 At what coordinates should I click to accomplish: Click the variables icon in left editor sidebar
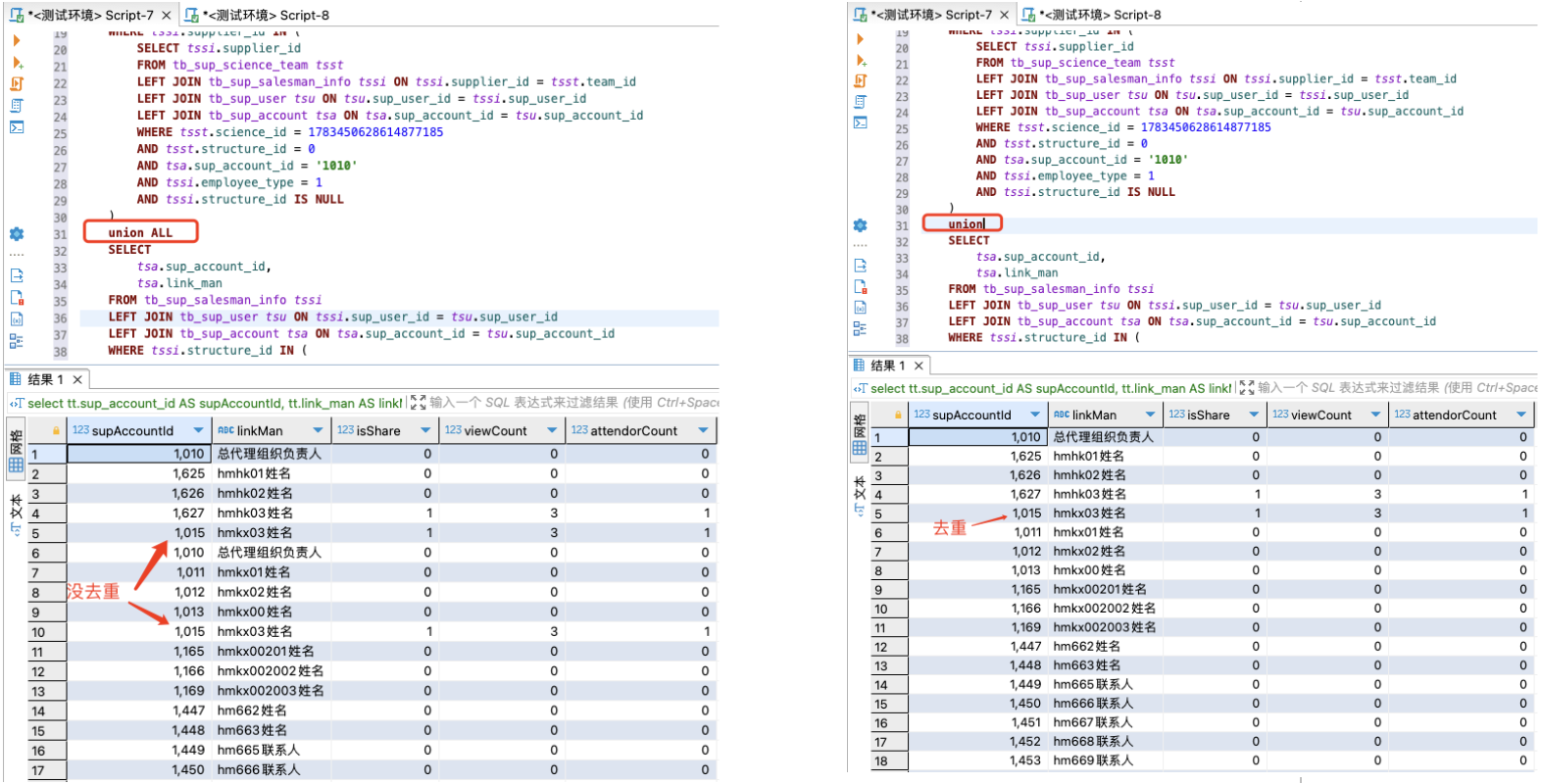(x=17, y=318)
